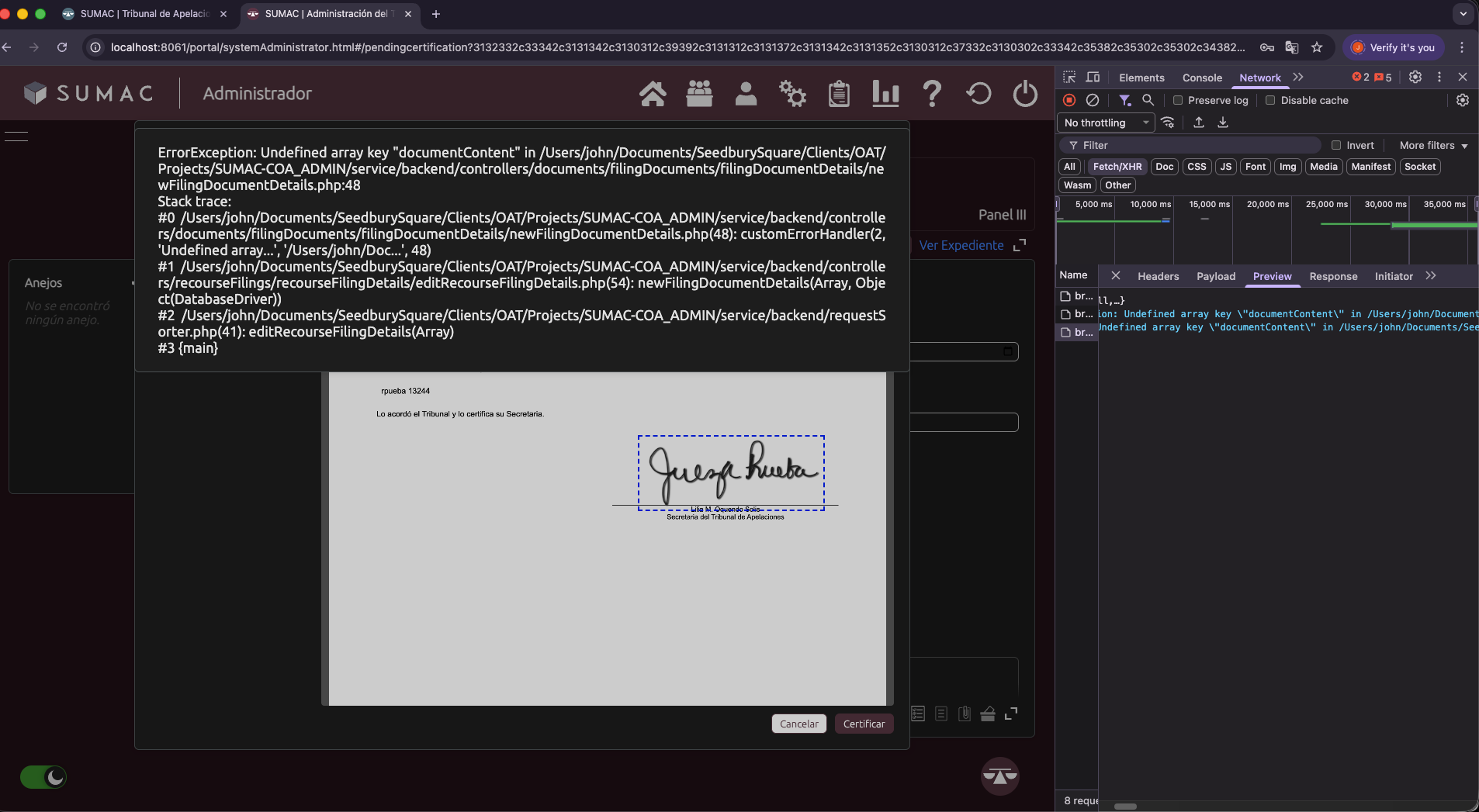
Task: Click the DevTools clear network log icon
Action: (x=1093, y=100)
